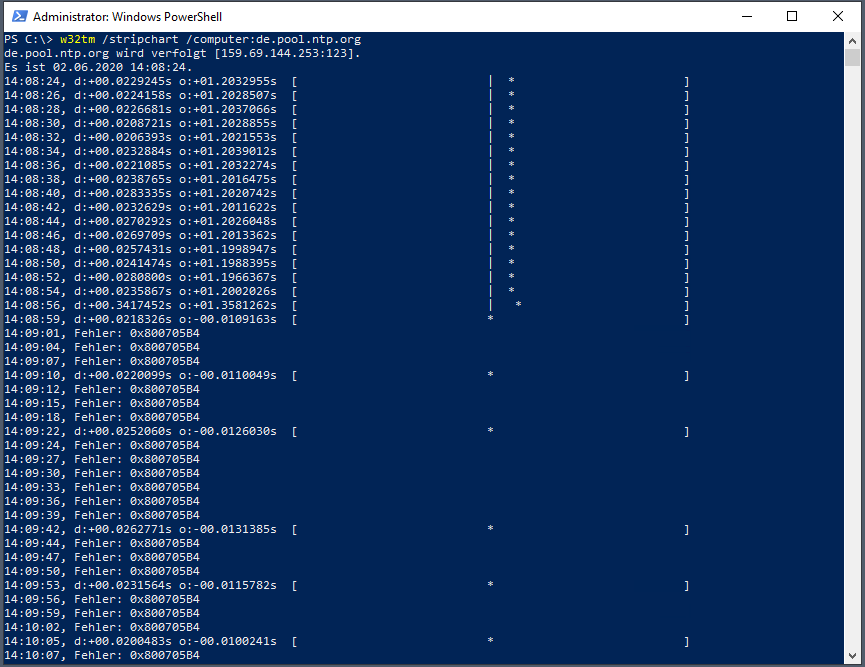Maximize the PowerShell window
The width and height of the screenshot is (865, 667).
(792, 17)
